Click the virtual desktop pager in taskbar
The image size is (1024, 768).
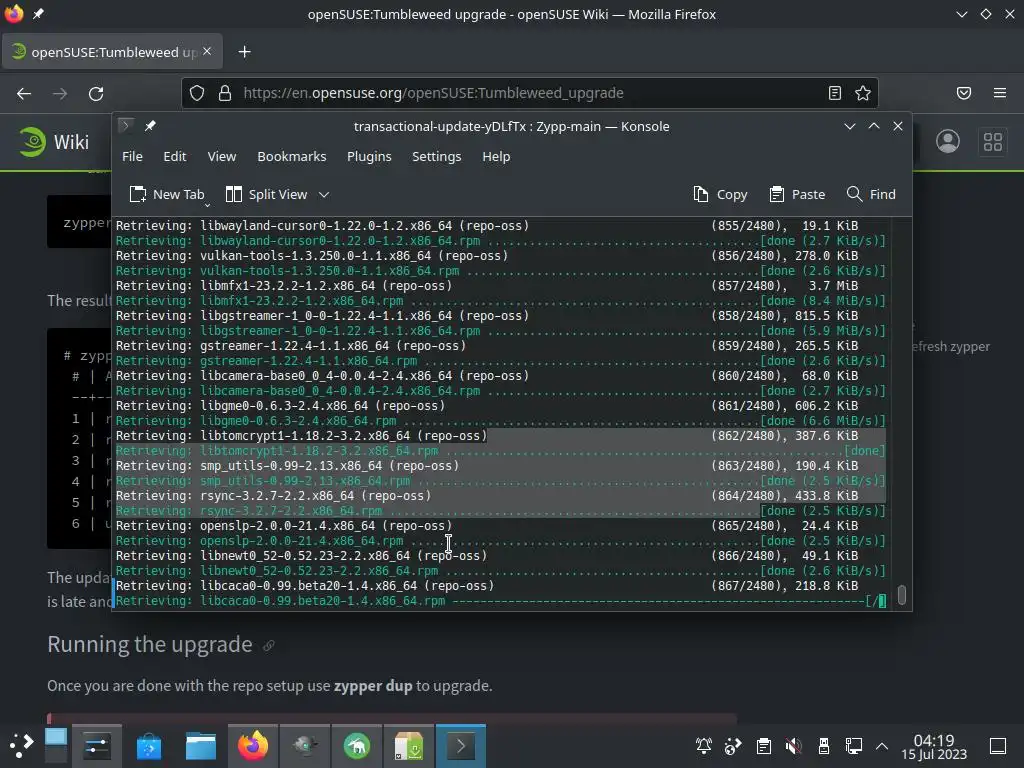point(56,746)
